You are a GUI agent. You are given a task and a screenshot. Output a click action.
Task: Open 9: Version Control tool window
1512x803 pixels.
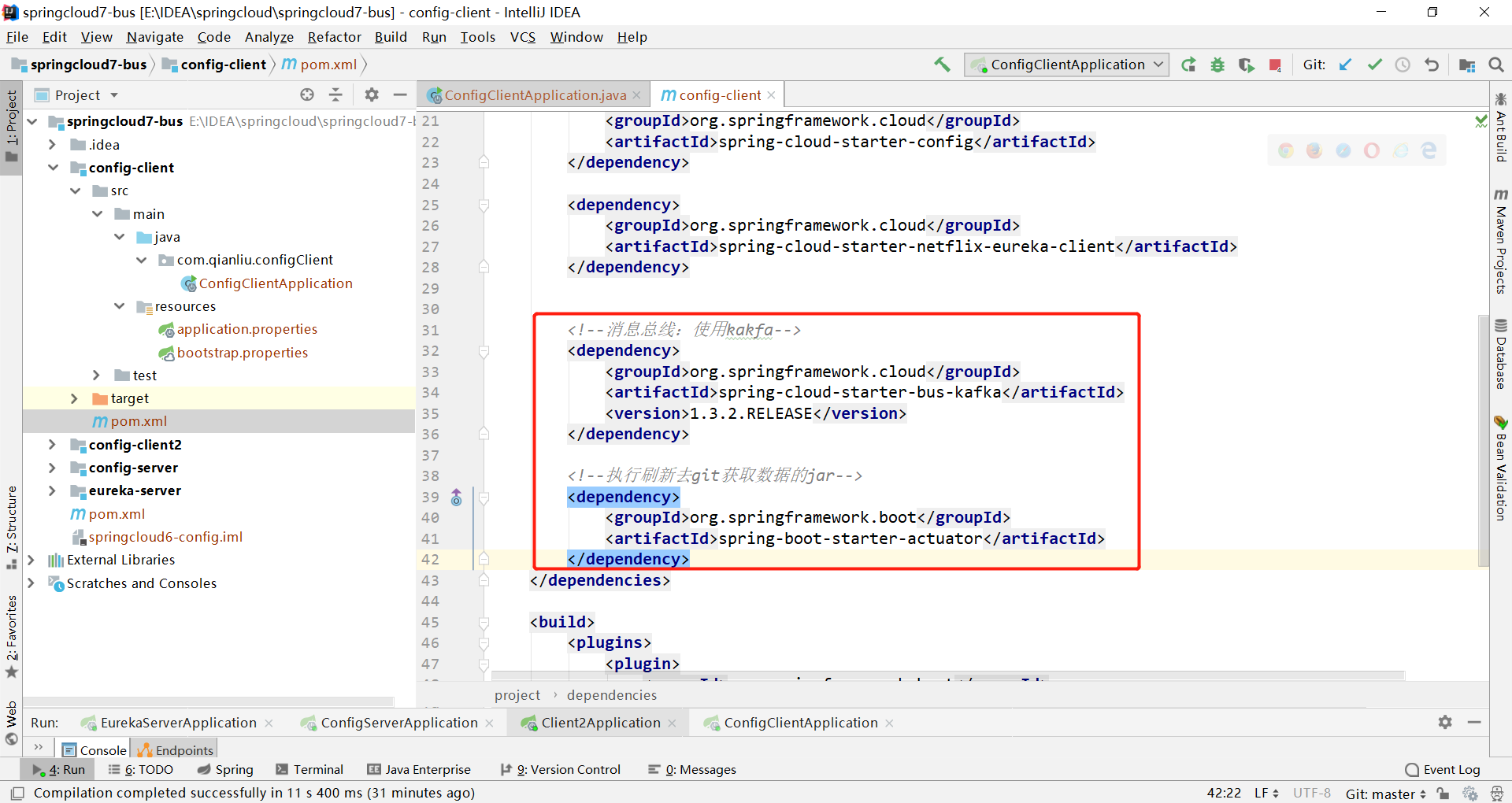tap(561, 769)
